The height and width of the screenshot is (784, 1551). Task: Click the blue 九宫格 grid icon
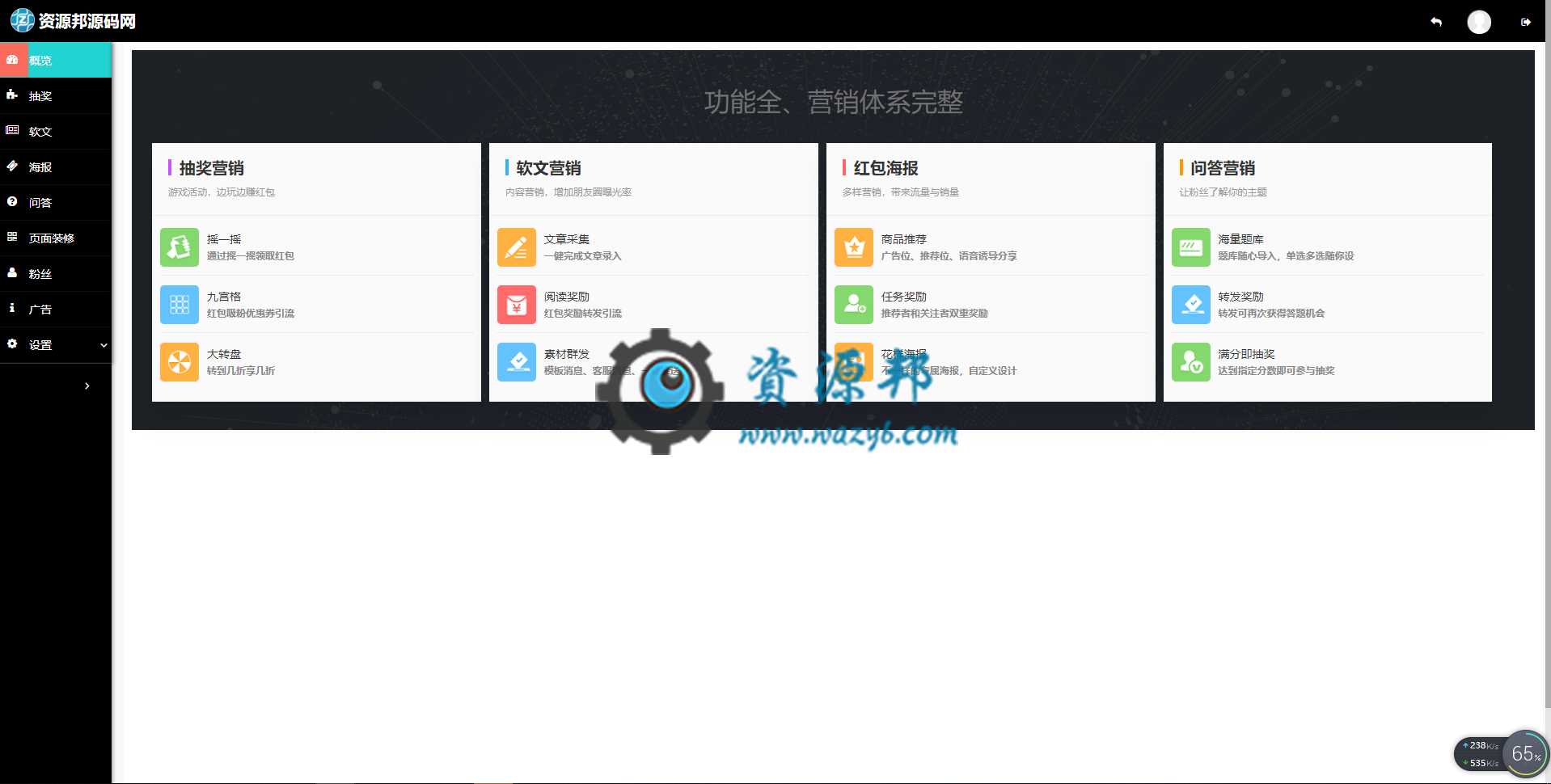tap(180, 305)
